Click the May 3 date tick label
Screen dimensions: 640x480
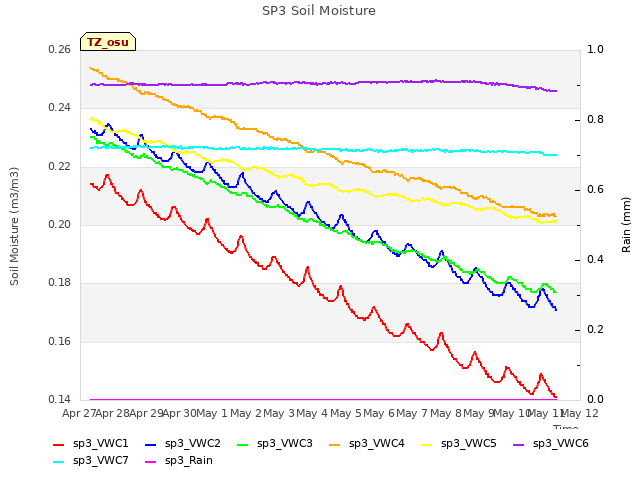279,413
